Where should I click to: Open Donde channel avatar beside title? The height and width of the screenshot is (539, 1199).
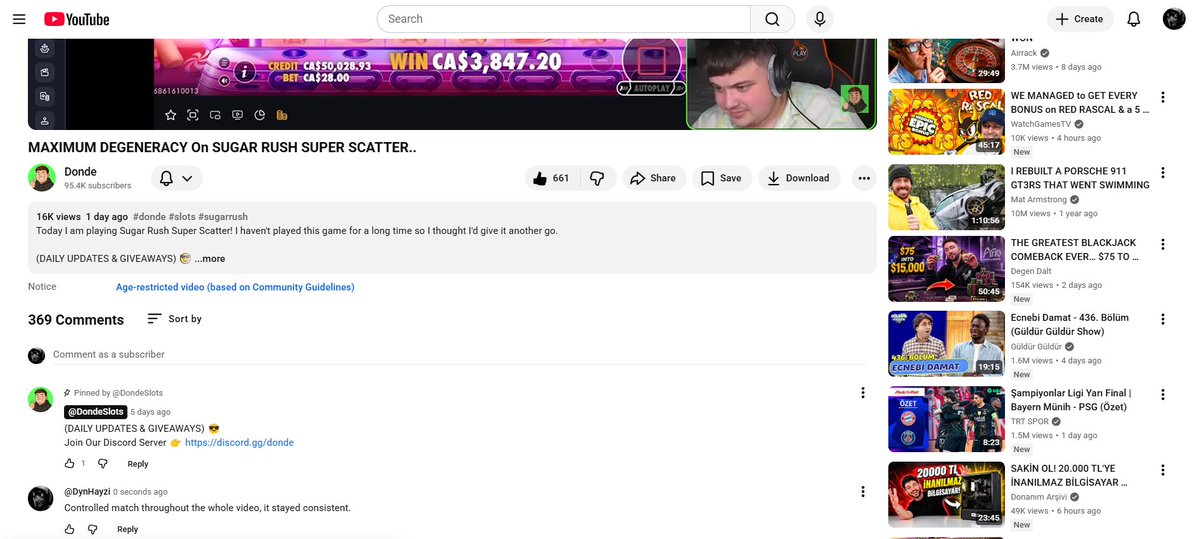click(x=42, y=177)
